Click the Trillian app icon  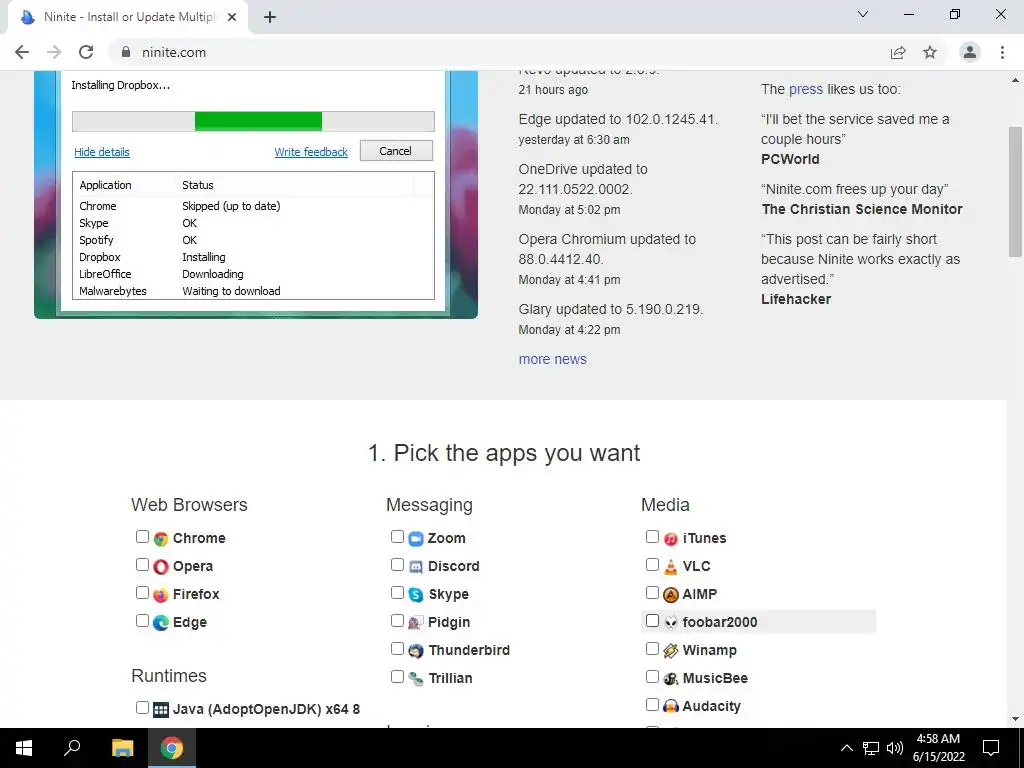pos(416,679)
